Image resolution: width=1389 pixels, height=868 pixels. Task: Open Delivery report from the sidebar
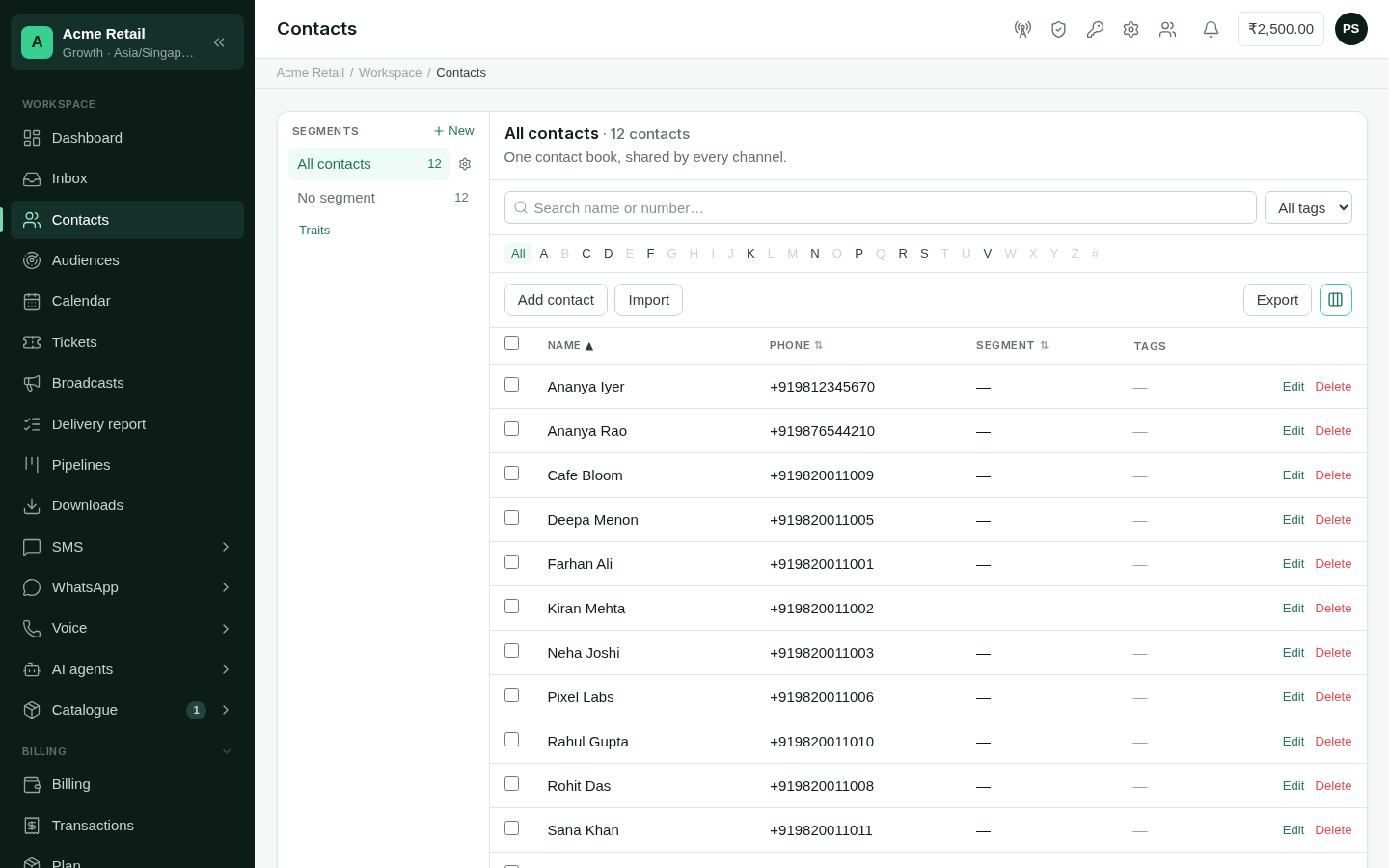[x=127, y=424]
